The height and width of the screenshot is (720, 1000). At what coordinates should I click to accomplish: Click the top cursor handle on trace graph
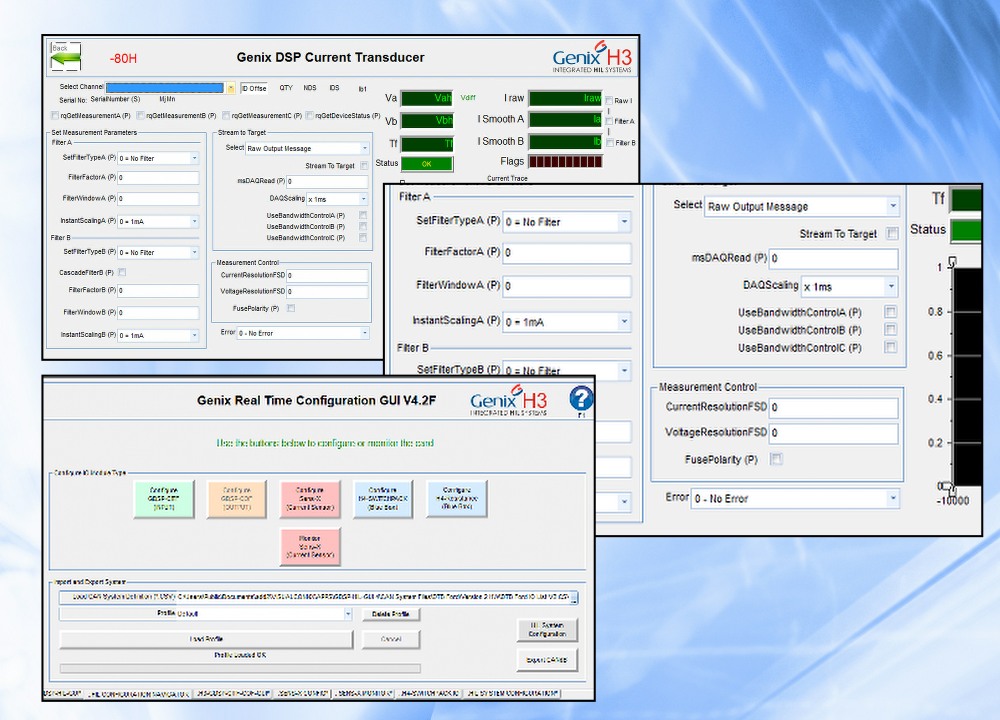952,262
